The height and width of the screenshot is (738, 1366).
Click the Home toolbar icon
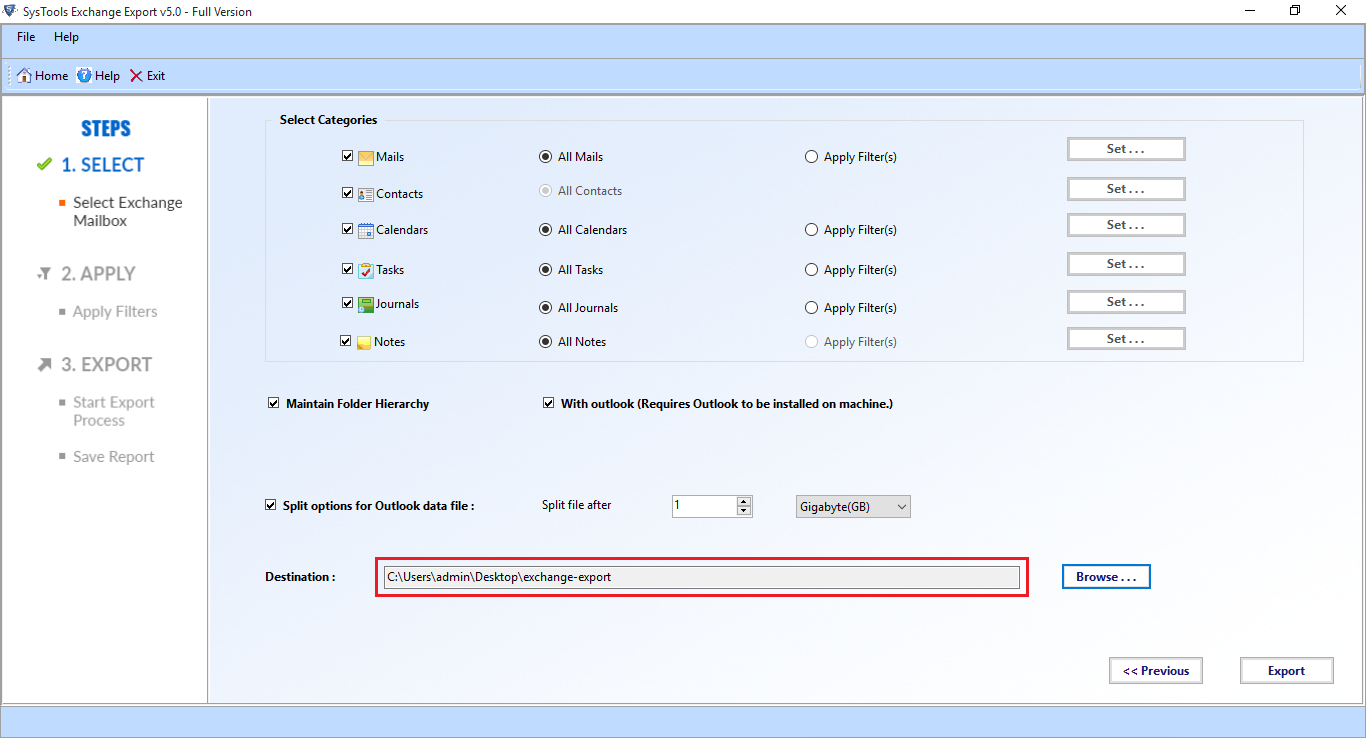pos(24,76)
